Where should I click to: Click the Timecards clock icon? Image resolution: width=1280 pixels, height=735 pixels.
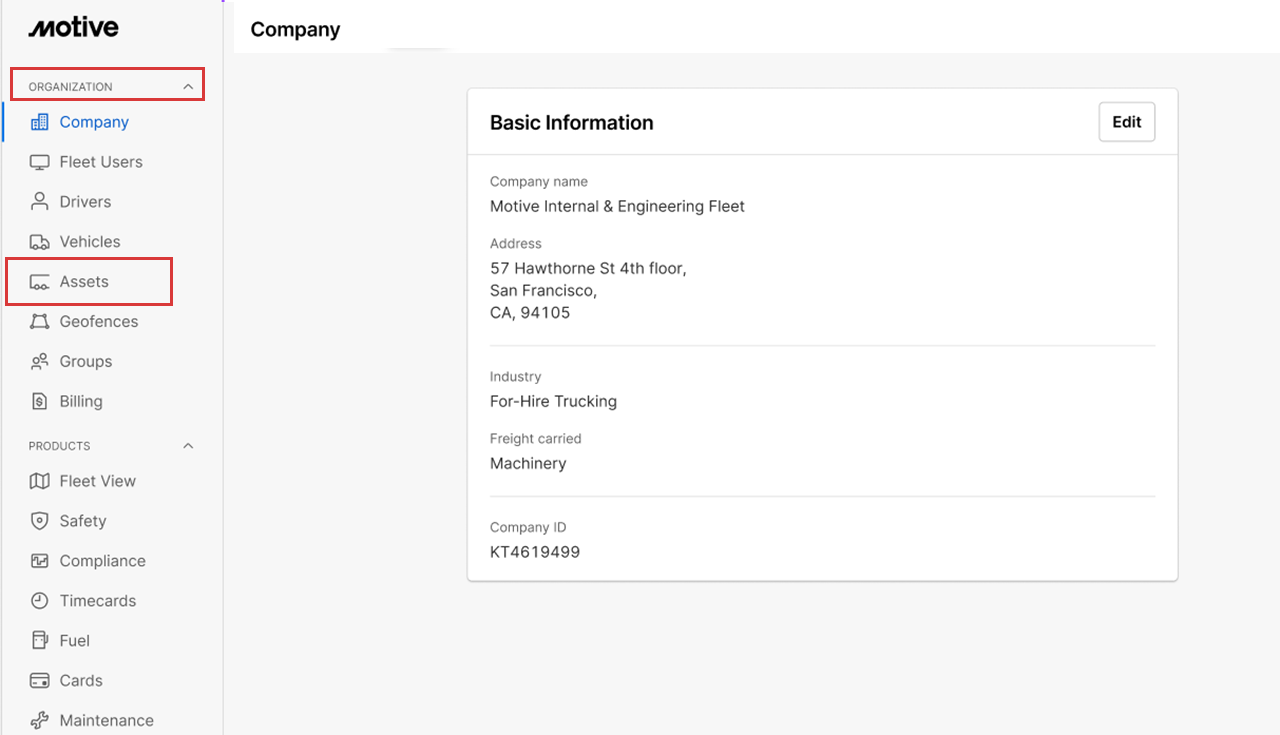(x=39, y=601)
